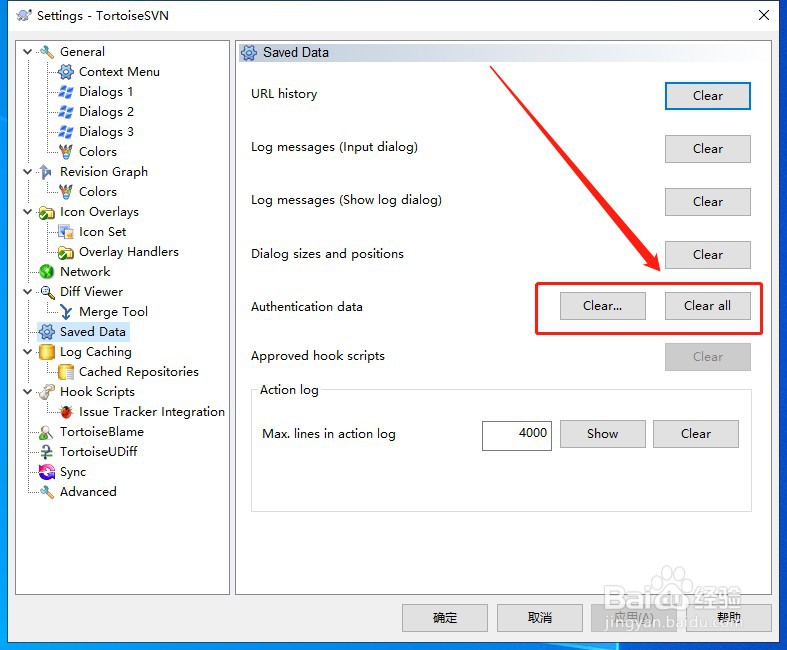This screenshot has height=650, width=787.
Task: Collapse the Icon Overlays tree node
Action: pos(28,212)
